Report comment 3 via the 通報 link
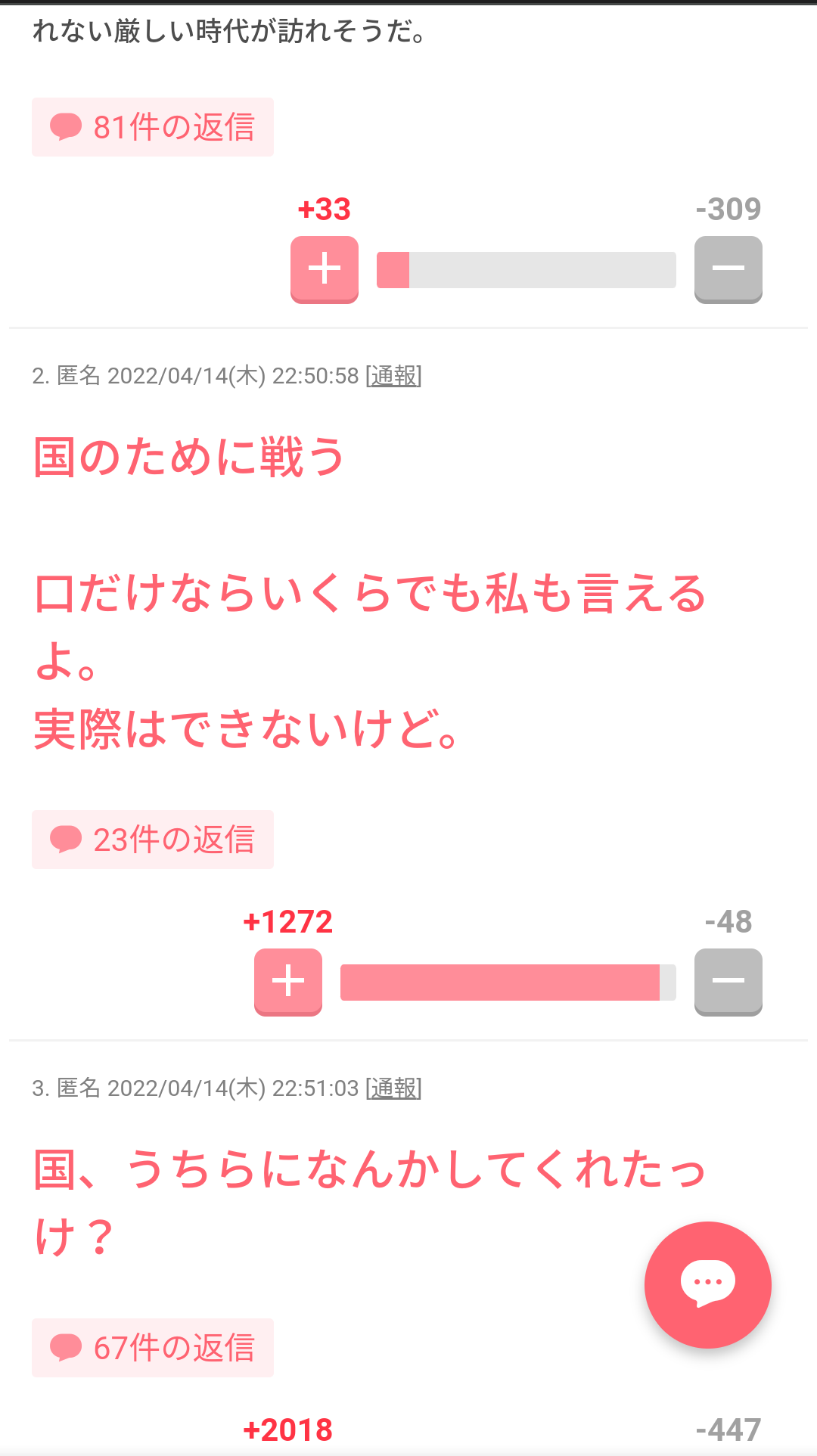Image resolution: width=817 pixels, height=1456 pixels. pyautogui.click(x=393, y=1088)
